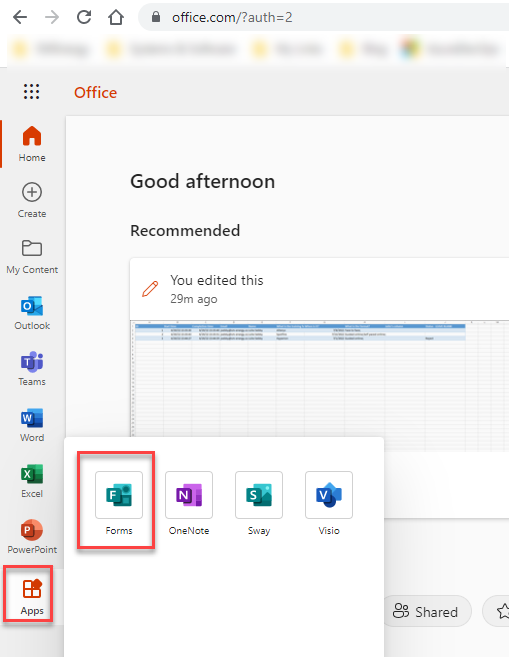Open the Apps menu in the sidebar

(x=32, y=595)
